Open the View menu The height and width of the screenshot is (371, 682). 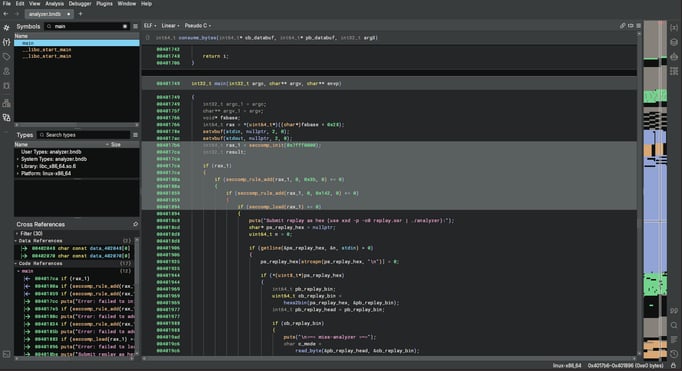coord(34,3)
